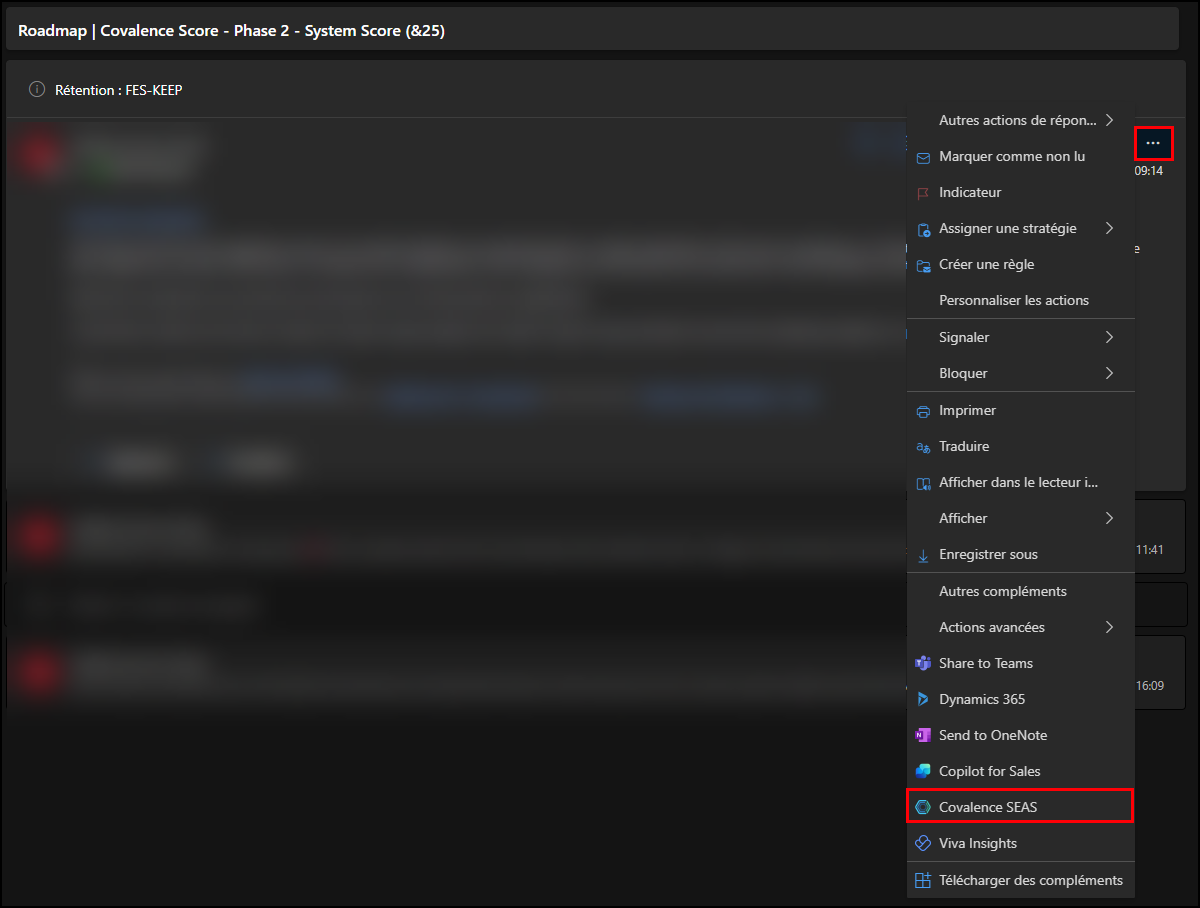Click the 11:41 message timestamp

(x=1150, y=550)
